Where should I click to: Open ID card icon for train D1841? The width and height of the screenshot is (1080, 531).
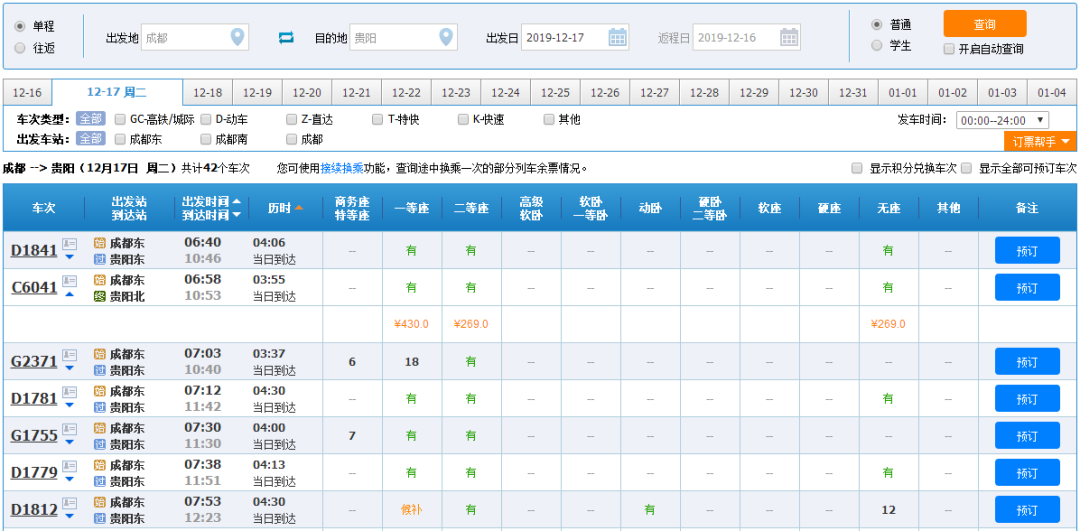(70, 243)
